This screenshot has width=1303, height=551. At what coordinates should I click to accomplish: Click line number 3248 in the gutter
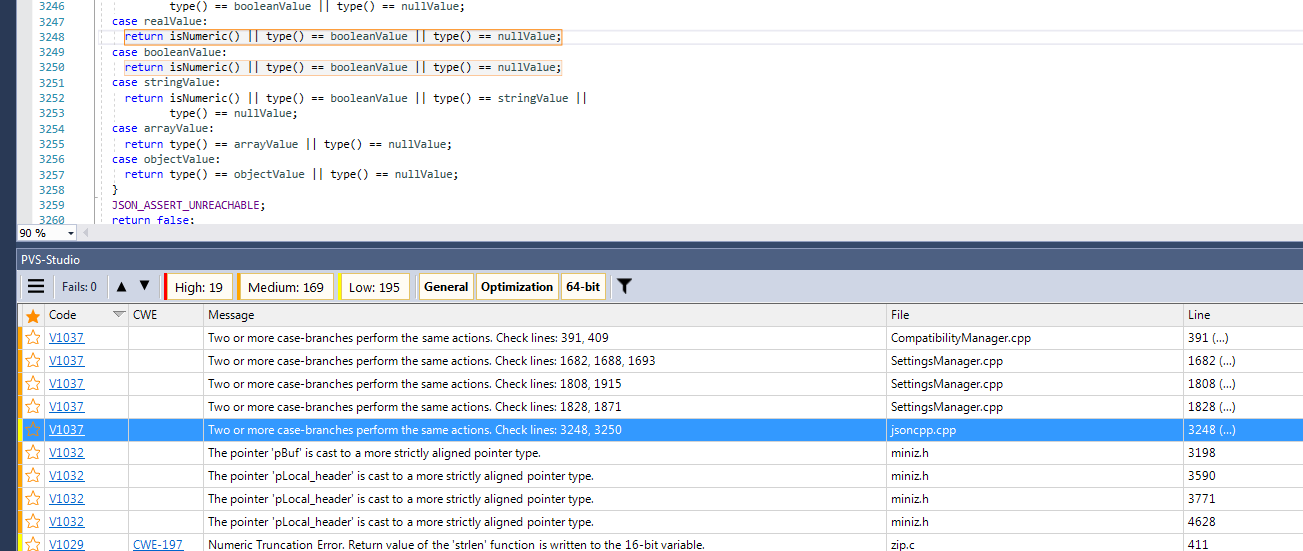click(52, 37)
